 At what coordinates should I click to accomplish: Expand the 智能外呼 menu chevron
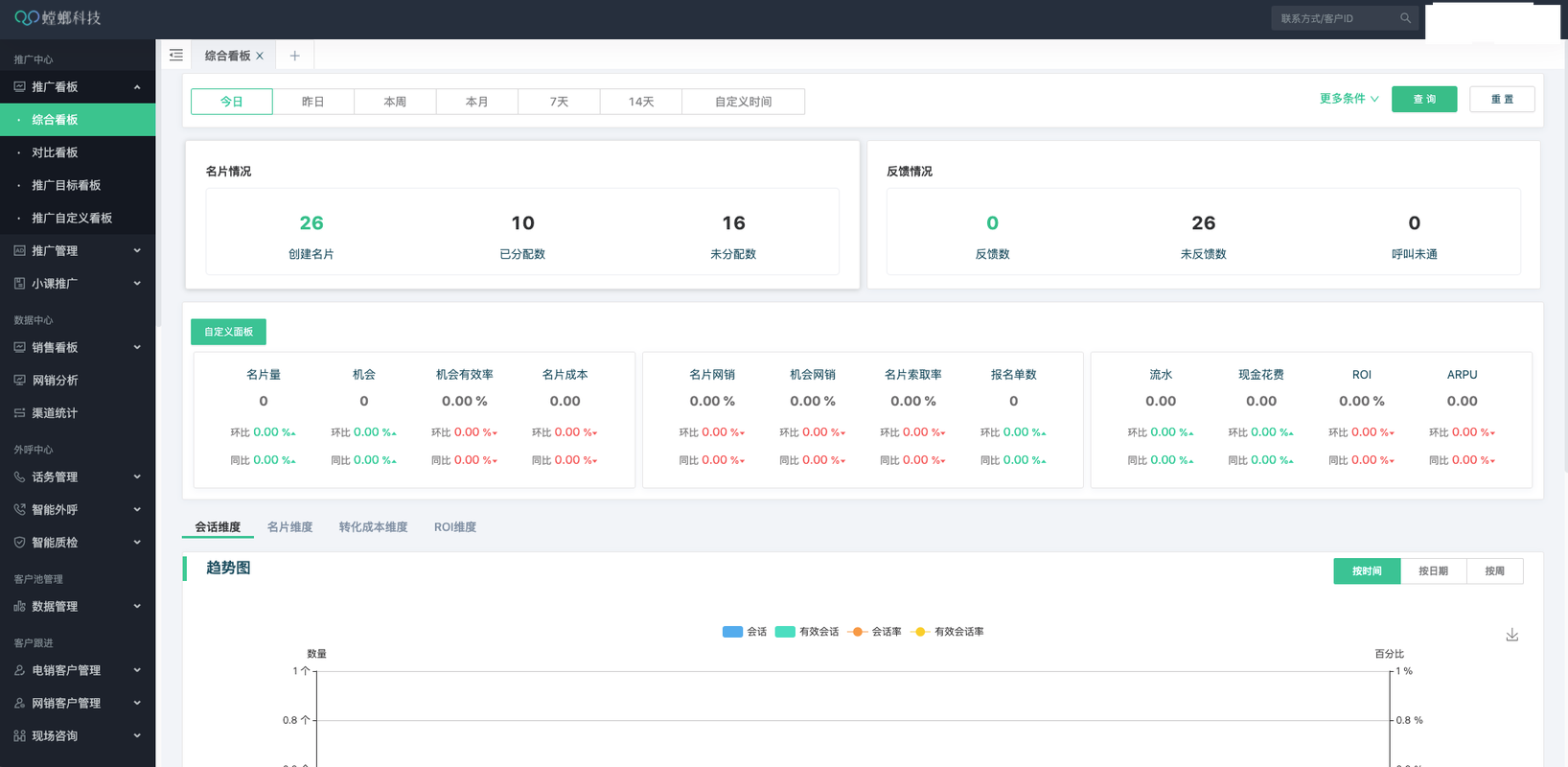pos(137,509)
